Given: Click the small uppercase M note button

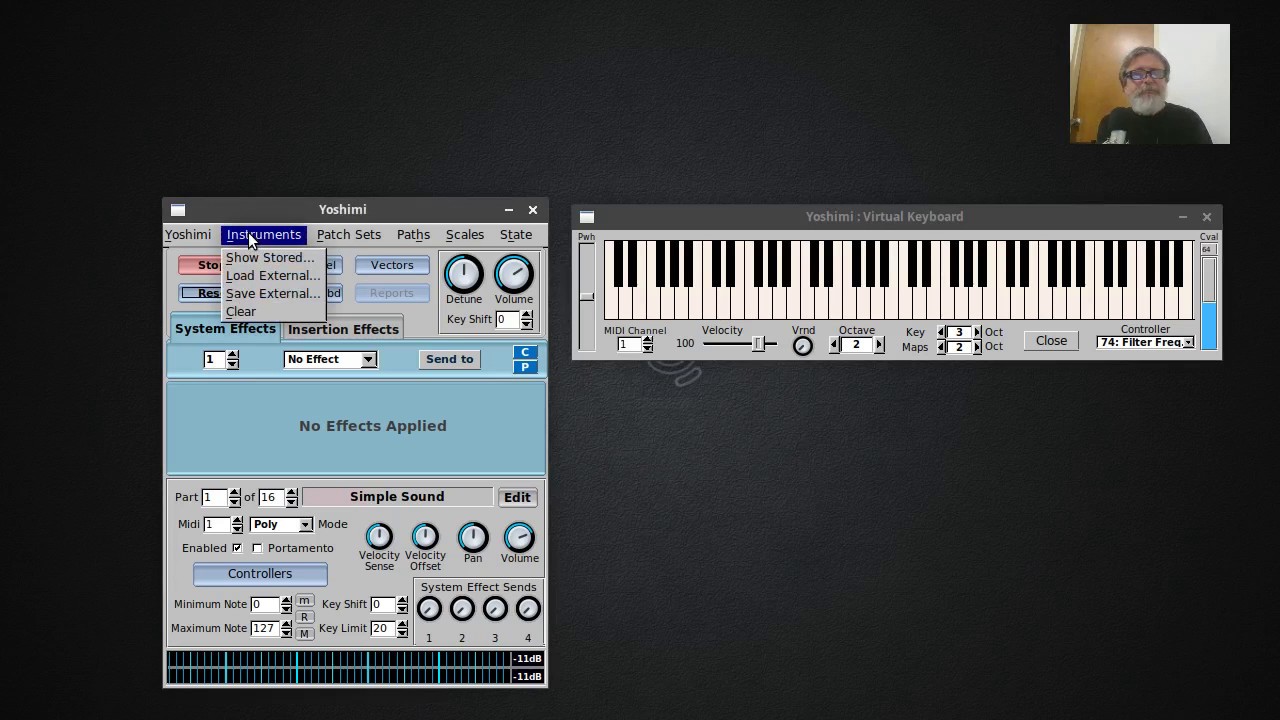Looking at the screenshot, I should point(305,633).
